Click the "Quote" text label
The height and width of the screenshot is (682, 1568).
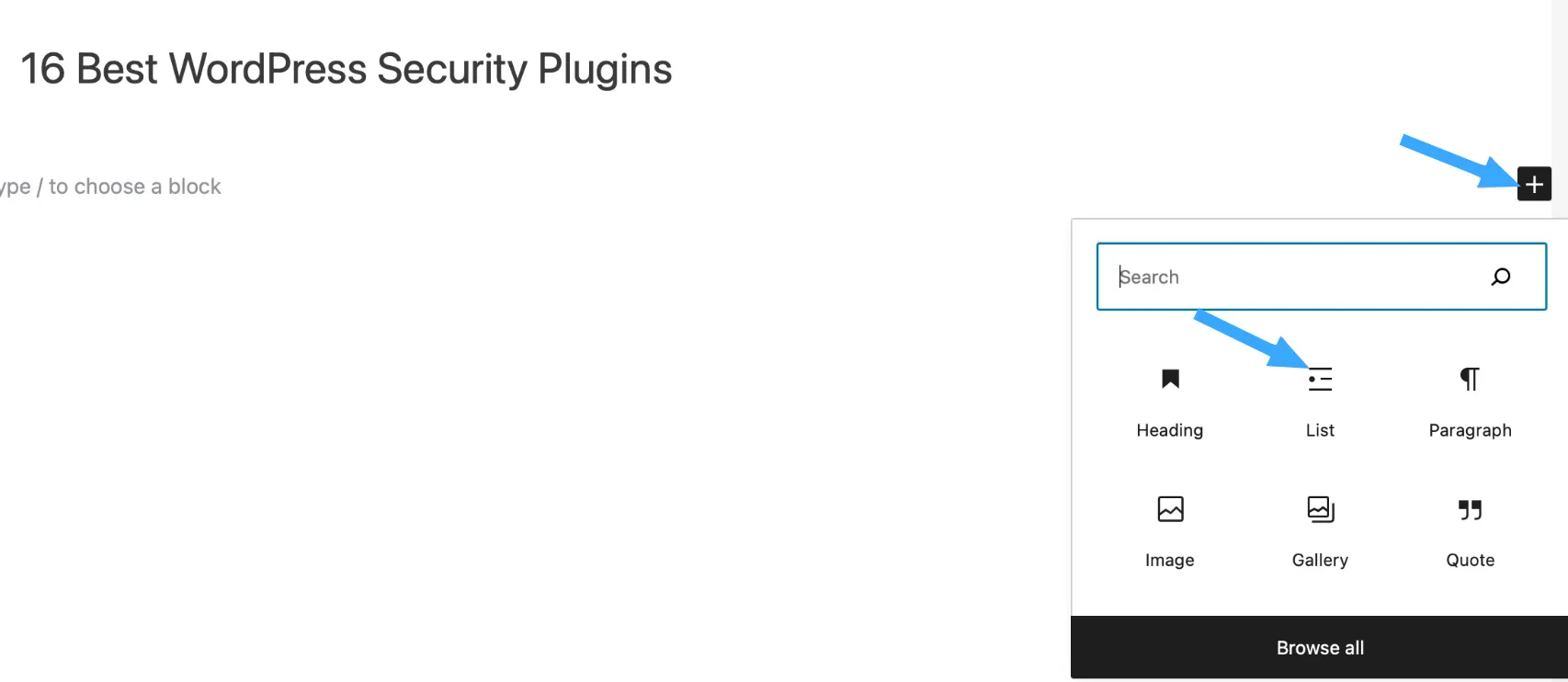pyautogui.click(x=1470, y=560)
